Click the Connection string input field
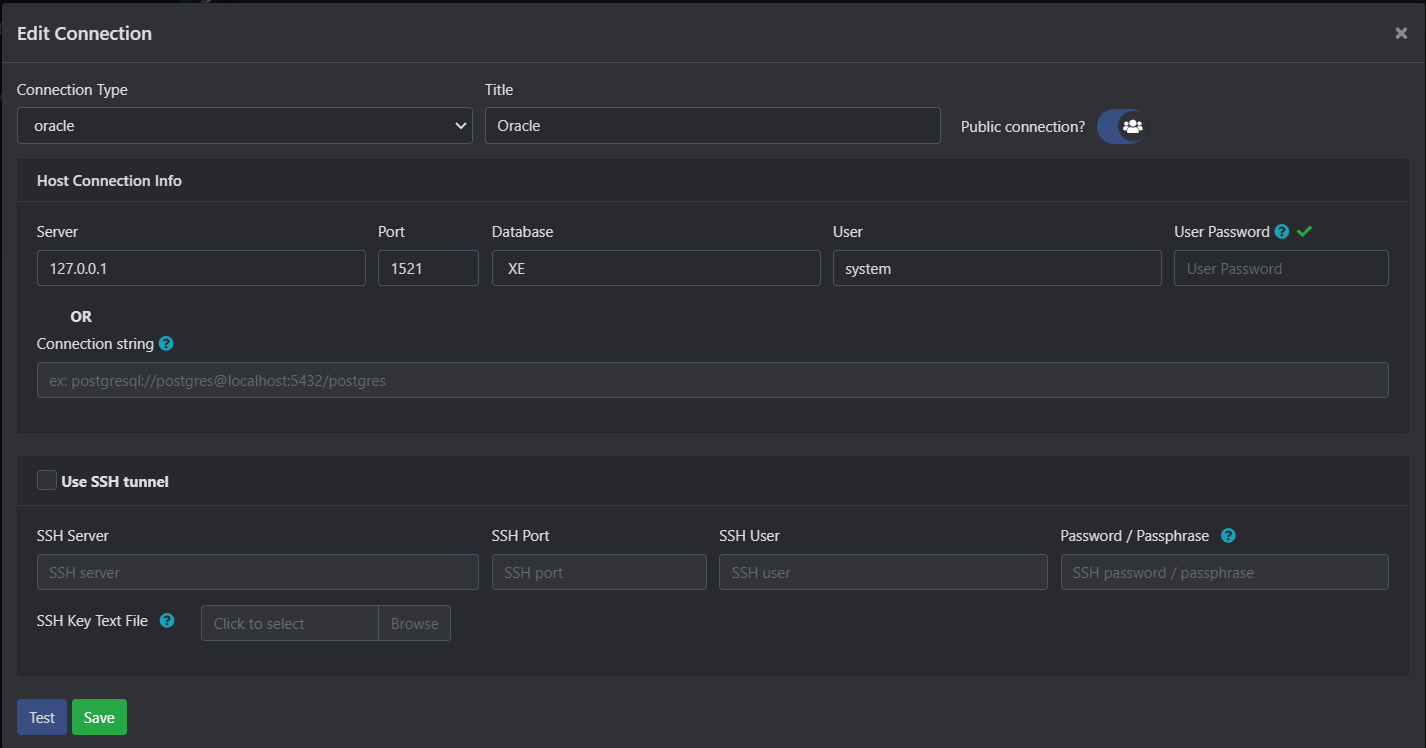The image size is (1426, 748). click(x=713, y=380)
